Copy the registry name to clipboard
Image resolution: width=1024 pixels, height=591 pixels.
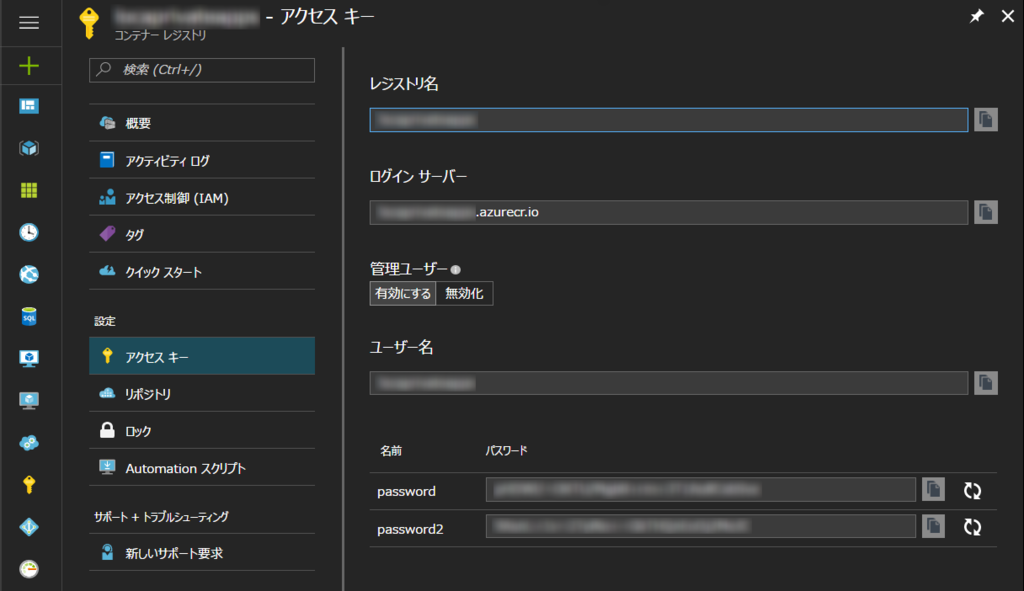(985, 120)
